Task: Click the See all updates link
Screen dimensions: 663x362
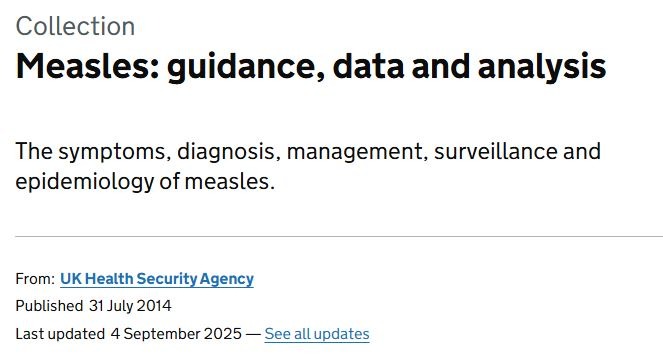Action: 317,334
